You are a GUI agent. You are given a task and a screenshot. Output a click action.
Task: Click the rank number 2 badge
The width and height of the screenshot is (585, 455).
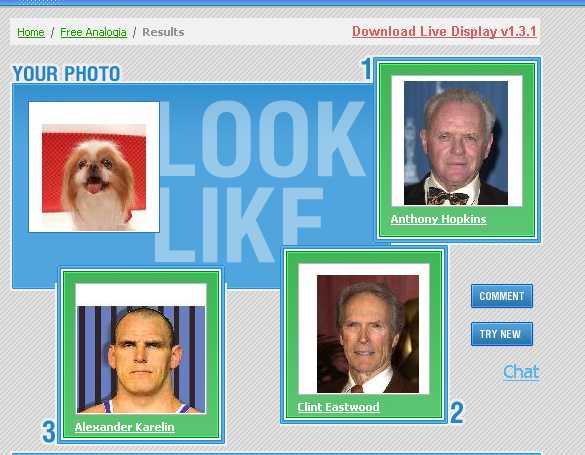(457, 412)
